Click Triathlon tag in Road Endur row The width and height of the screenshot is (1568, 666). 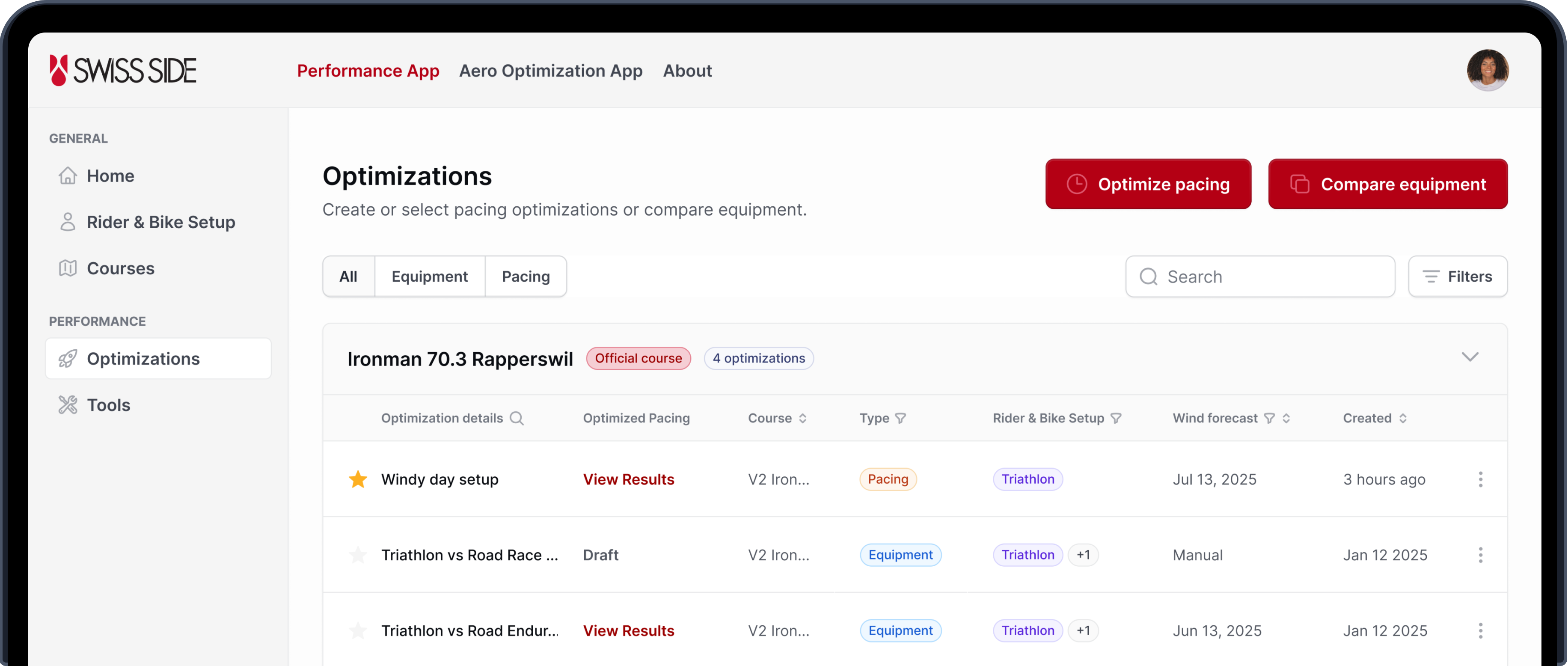(1028, 630)
